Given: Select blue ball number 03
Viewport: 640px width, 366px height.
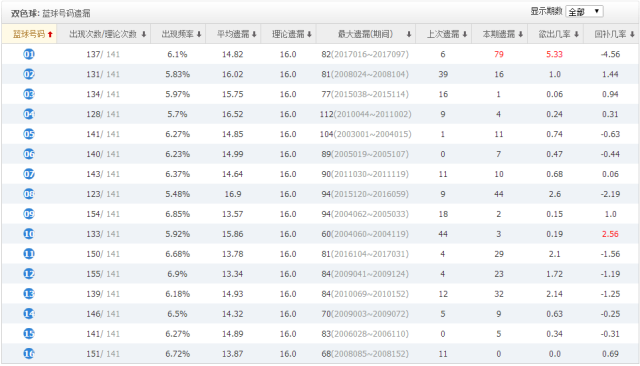Looking at the screenshot, I should coord(29,94).
